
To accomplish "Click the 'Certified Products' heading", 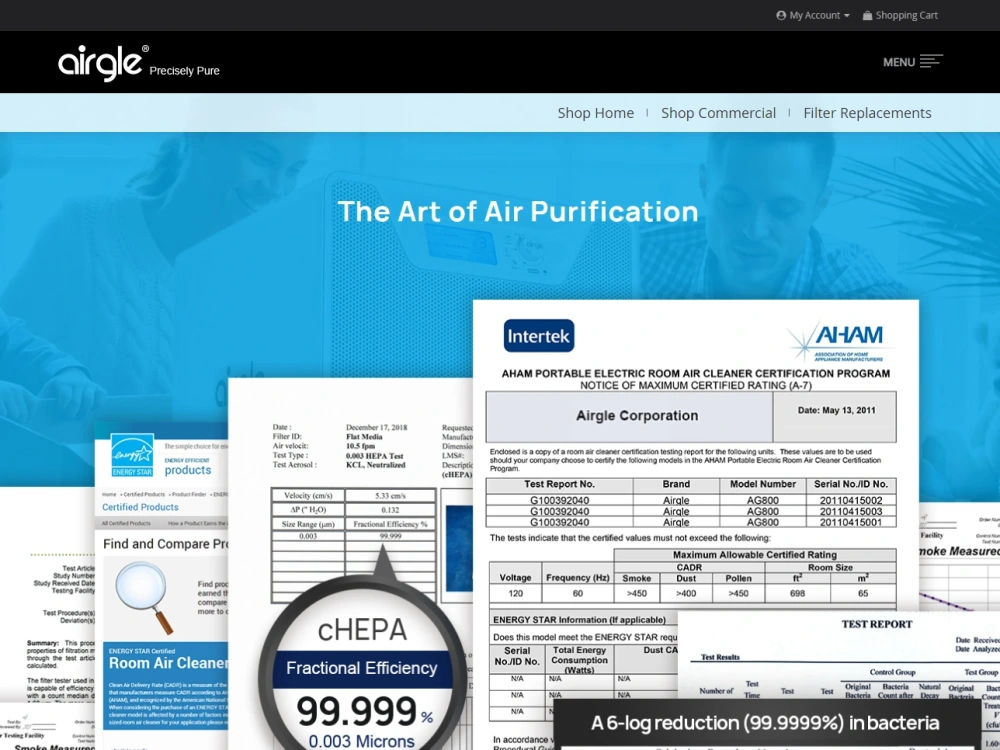I will point(140,507).
